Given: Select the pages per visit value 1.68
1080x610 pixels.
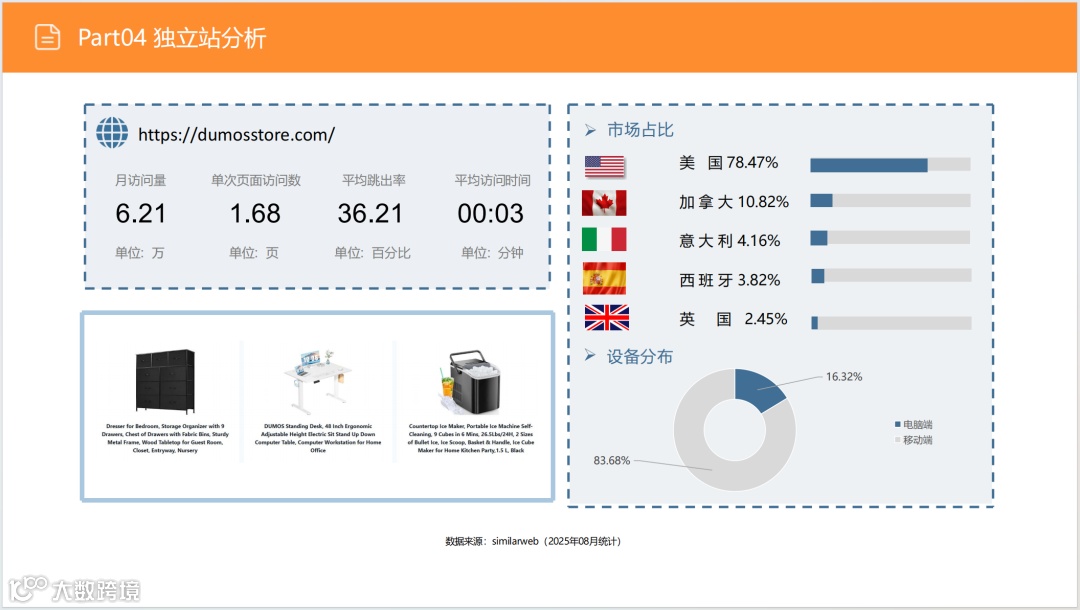Looking at the screenshot, I should coord(255,213).
